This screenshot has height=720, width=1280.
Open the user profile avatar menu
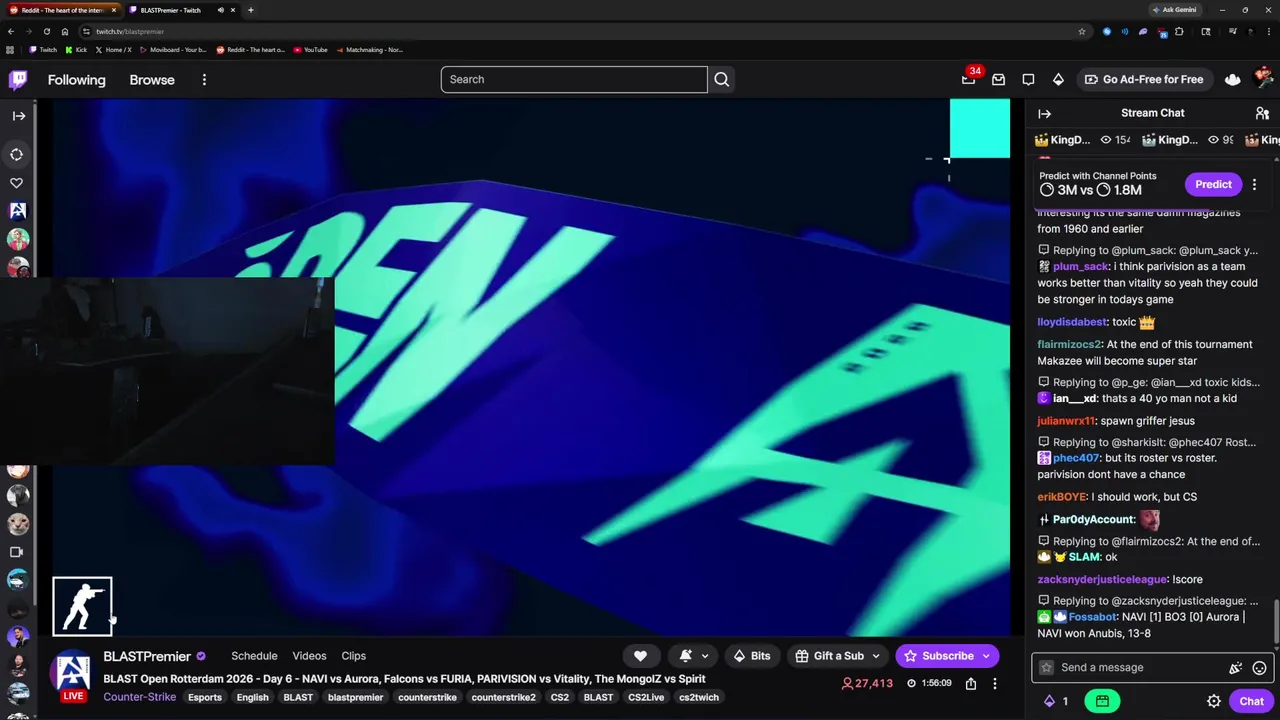1263,78
